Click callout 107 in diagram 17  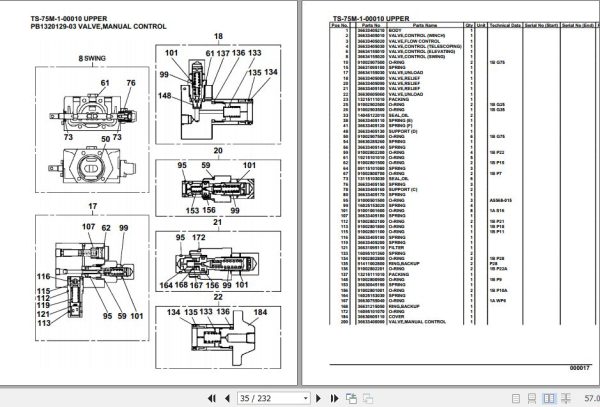(x=88, y=227)
